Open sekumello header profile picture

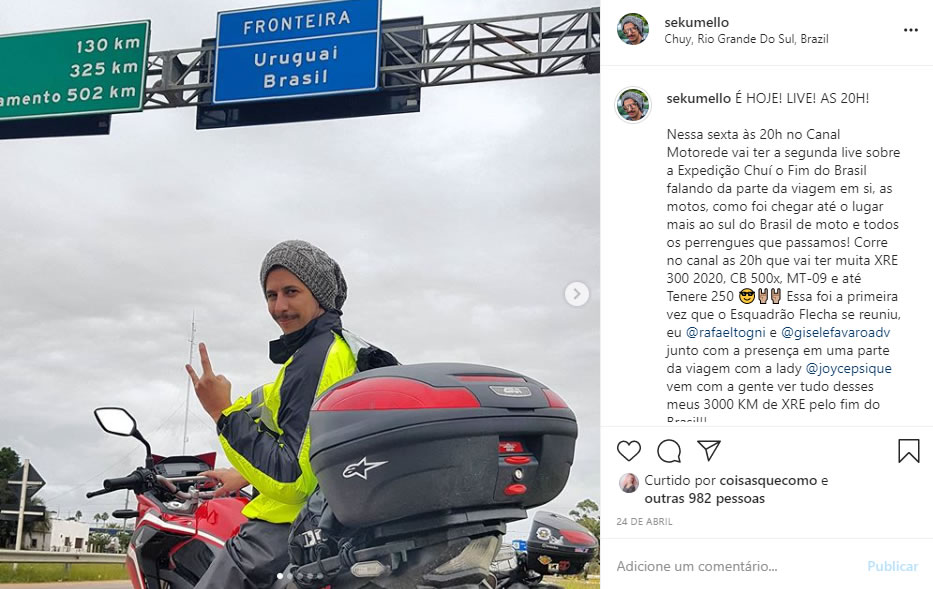[x=633, y=30]
